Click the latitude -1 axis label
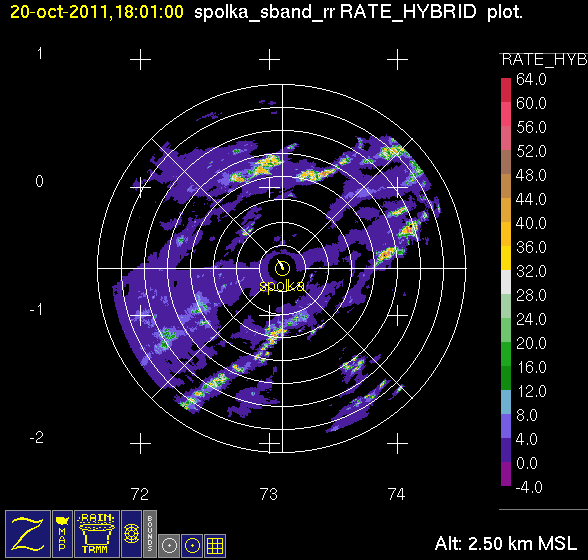Image resolution: width=588 pixels, height=560 pixels. click(36, 310)
